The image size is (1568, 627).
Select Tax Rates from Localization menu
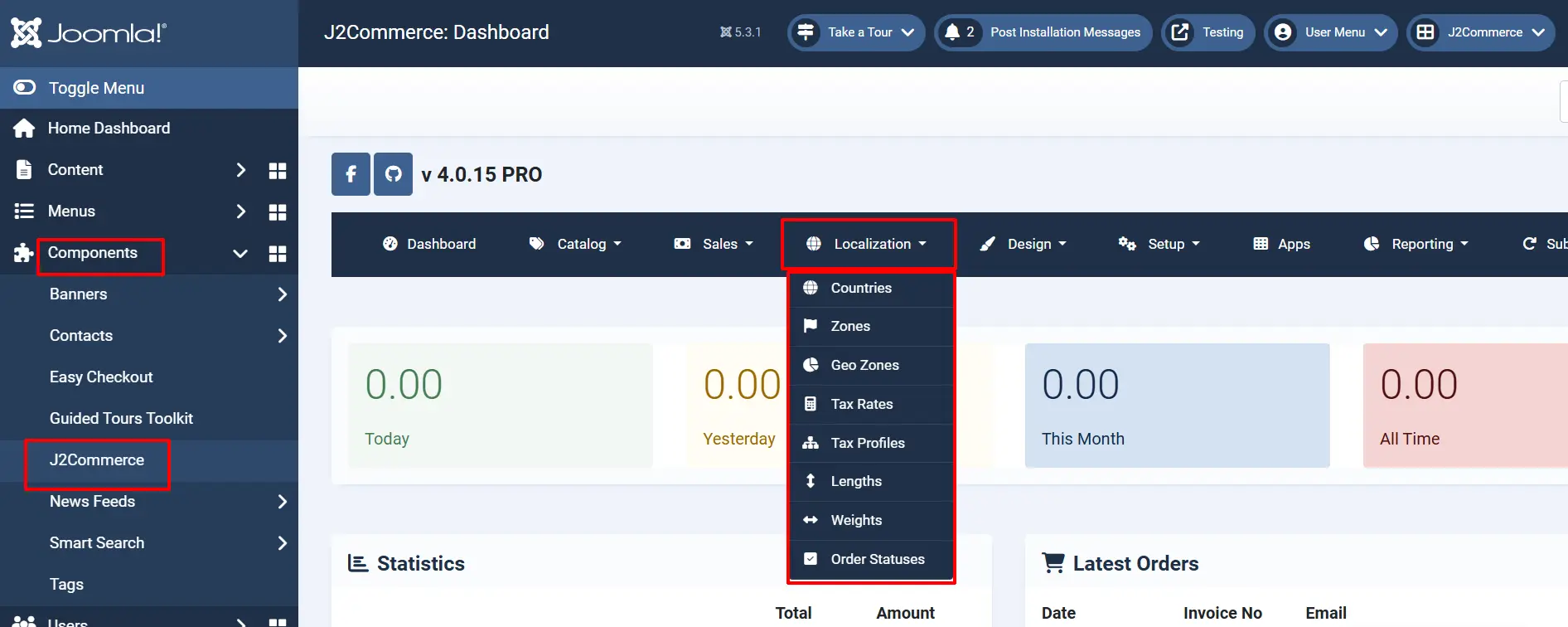coord(871,405)
